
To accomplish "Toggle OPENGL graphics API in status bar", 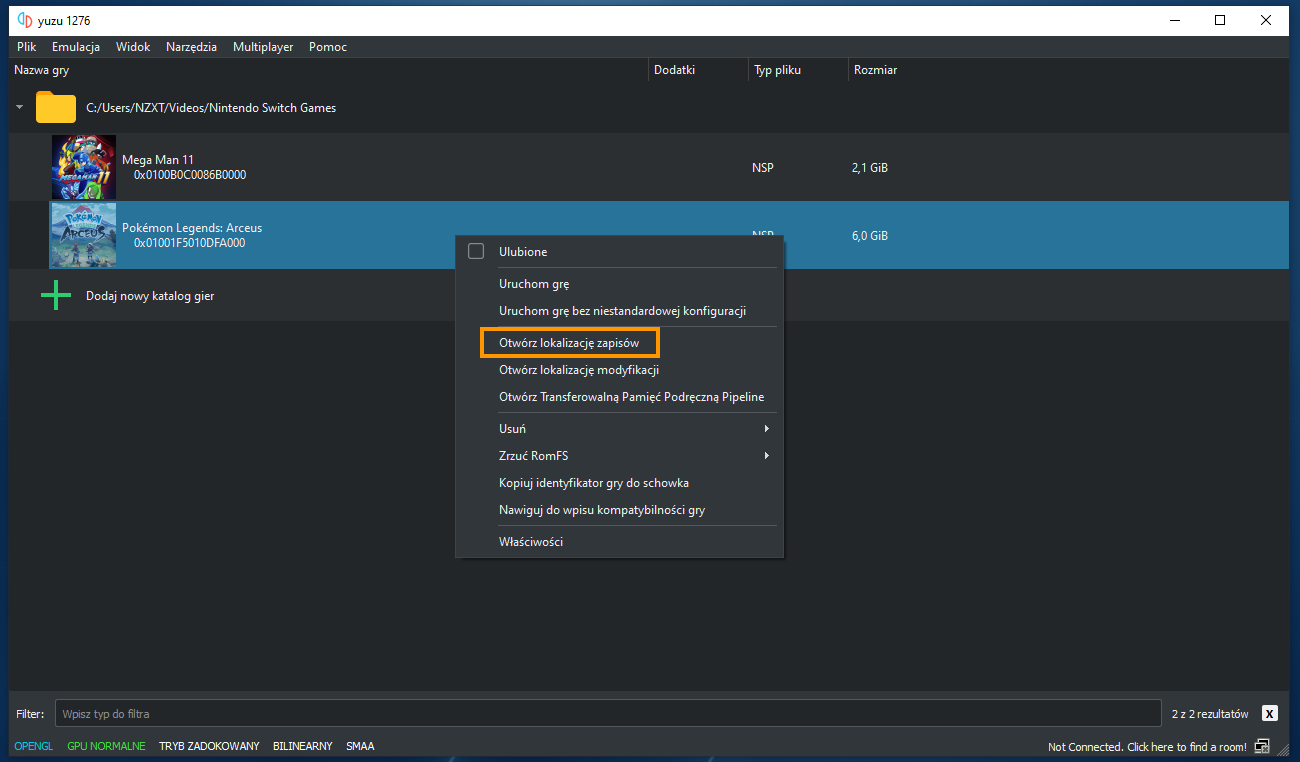I will coord(34,746).
